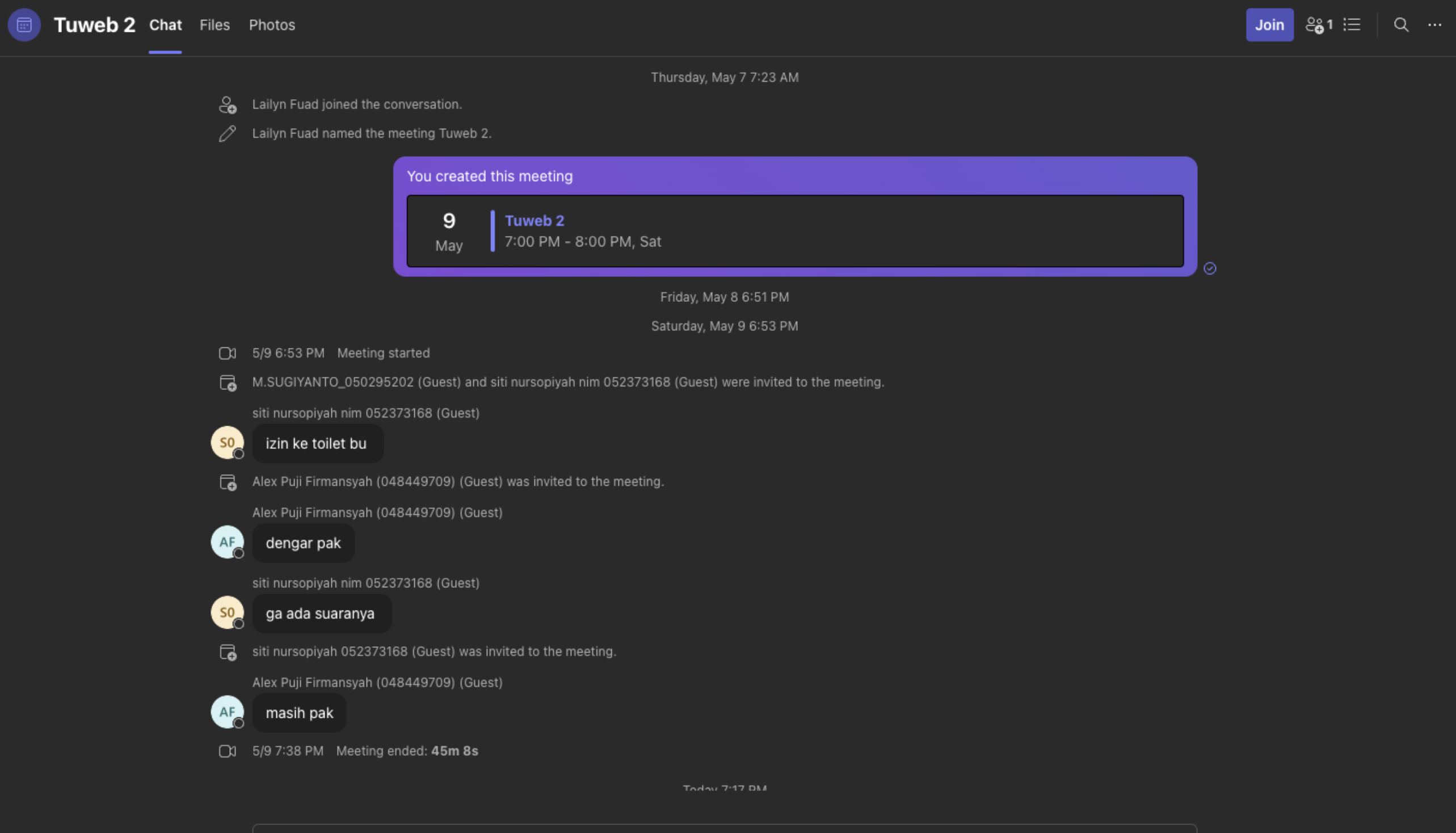1456x833 pixels.
Task: Click the pencil icon by meeting renamed notice
Action: click(x=227, y=133)
